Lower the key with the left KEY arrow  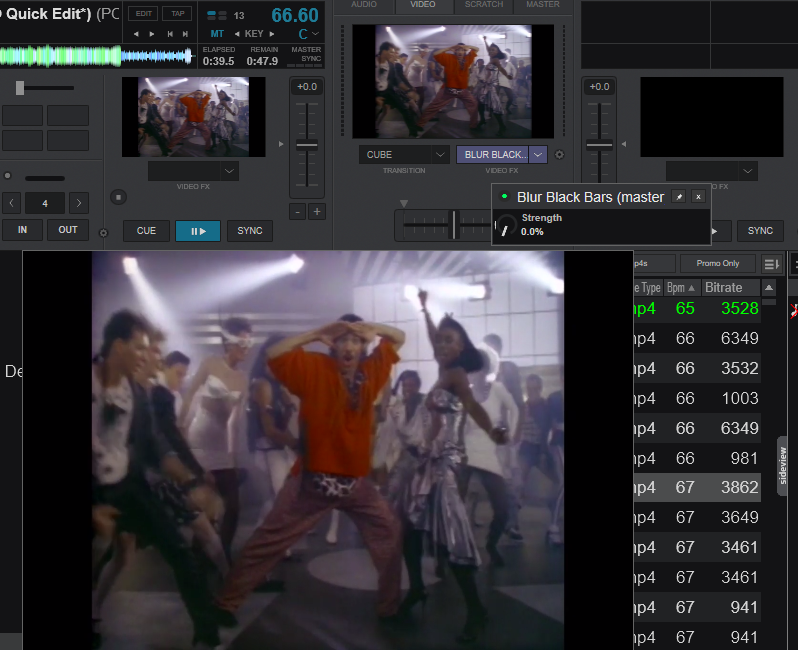click(237, 34)
